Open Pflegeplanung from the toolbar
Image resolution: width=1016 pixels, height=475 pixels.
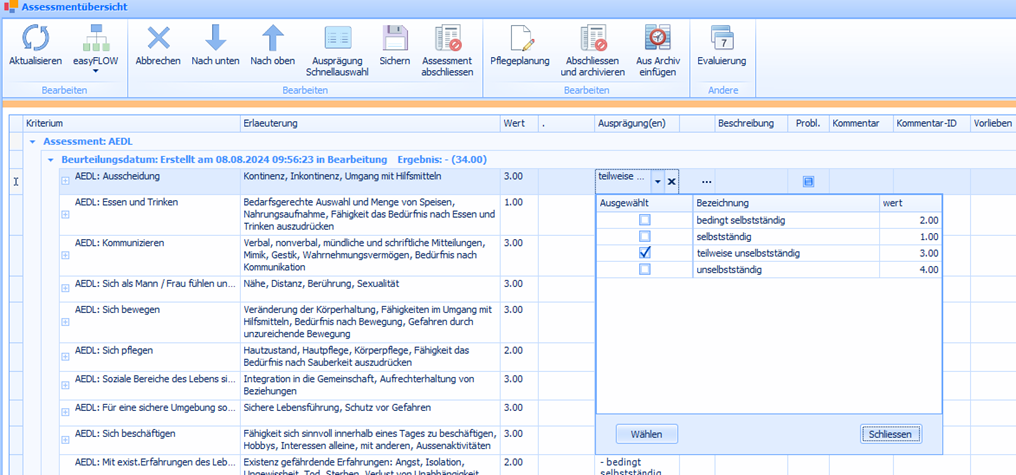pos(520,40)
